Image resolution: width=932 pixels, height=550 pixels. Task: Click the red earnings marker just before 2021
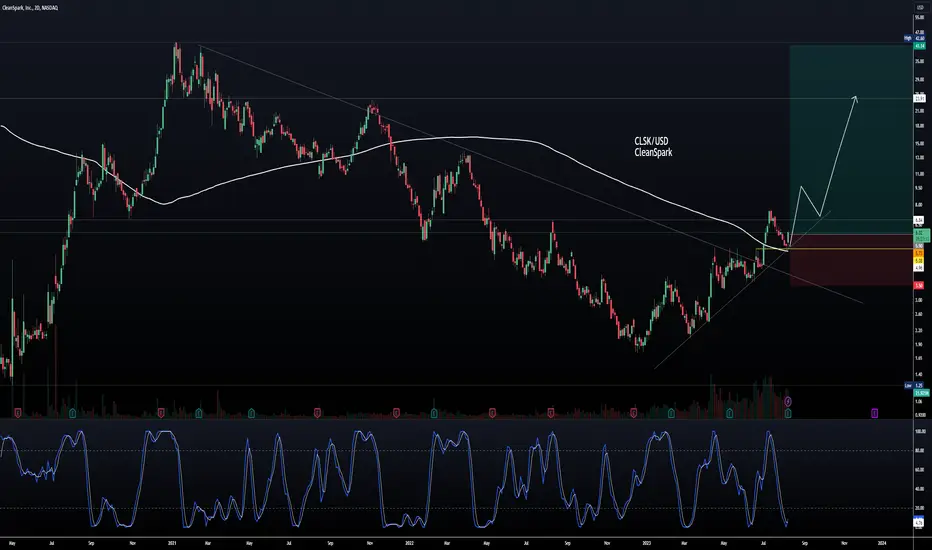tap(160, 413)
